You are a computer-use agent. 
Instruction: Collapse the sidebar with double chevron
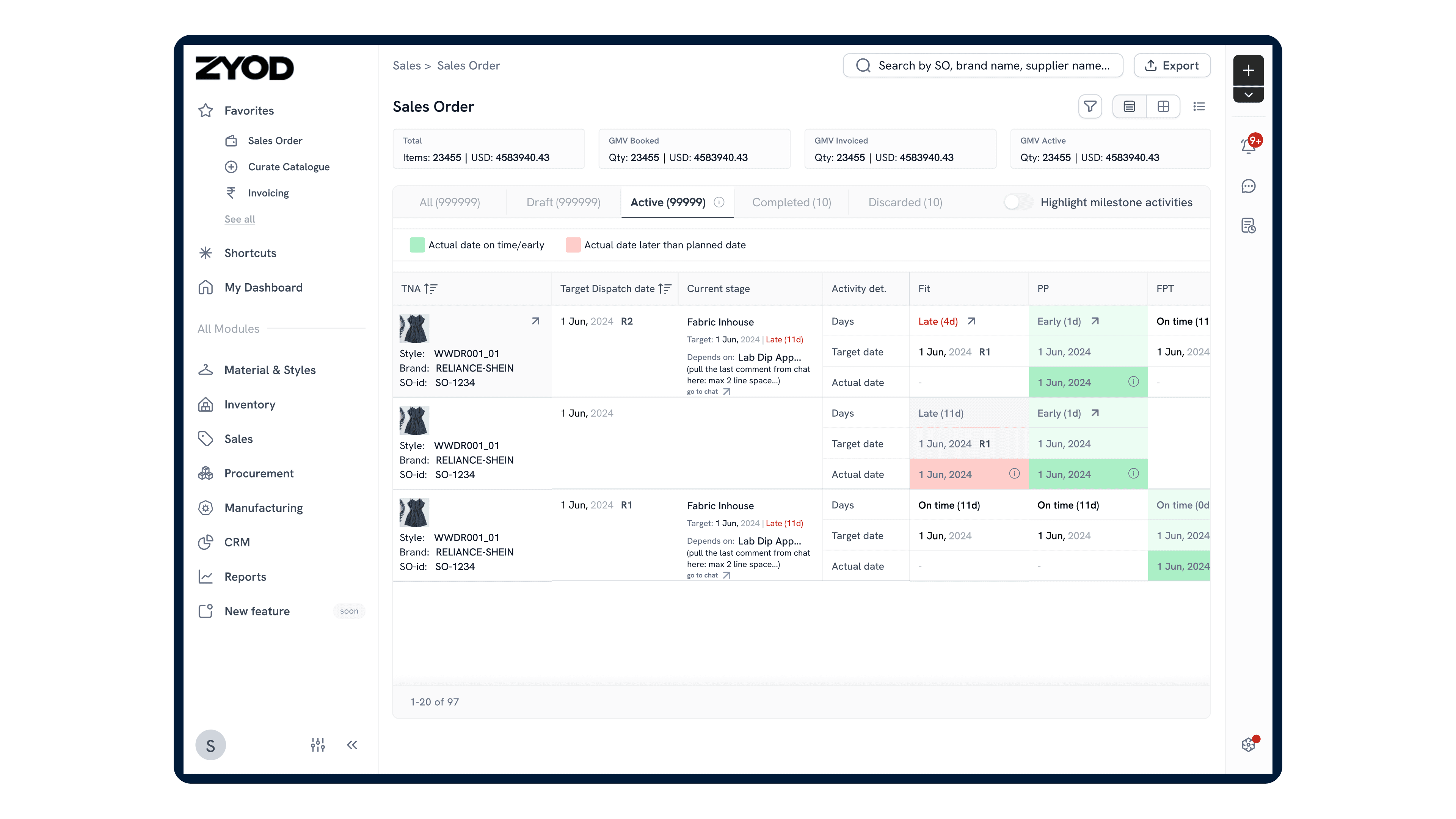352,745
